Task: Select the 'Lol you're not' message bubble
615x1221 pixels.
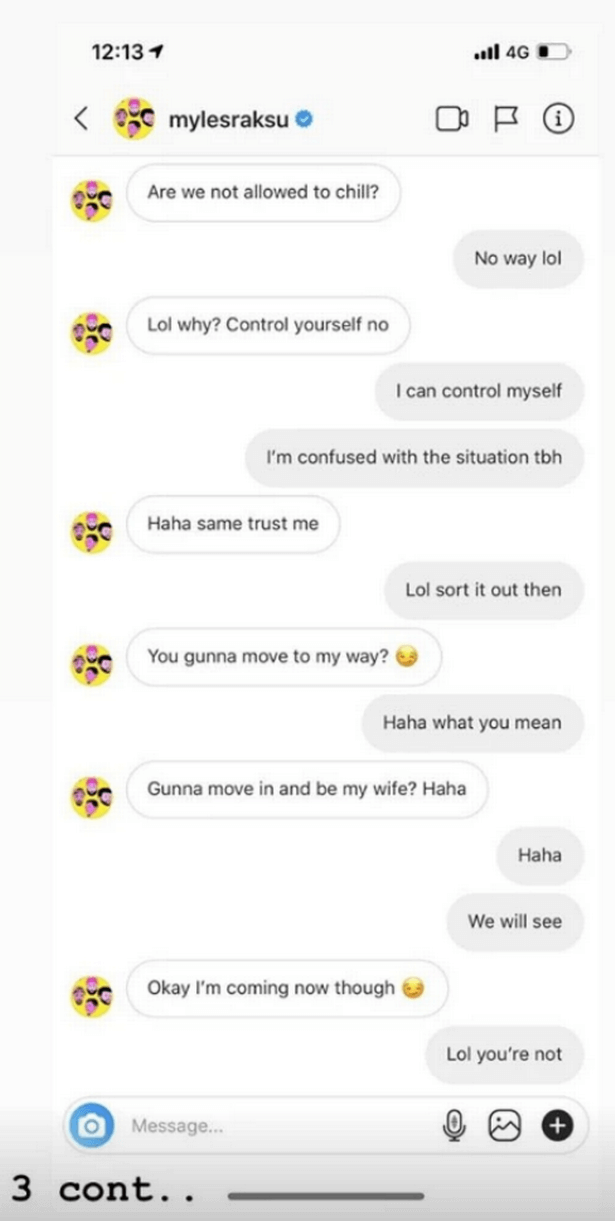Action: coord(504,1054)
